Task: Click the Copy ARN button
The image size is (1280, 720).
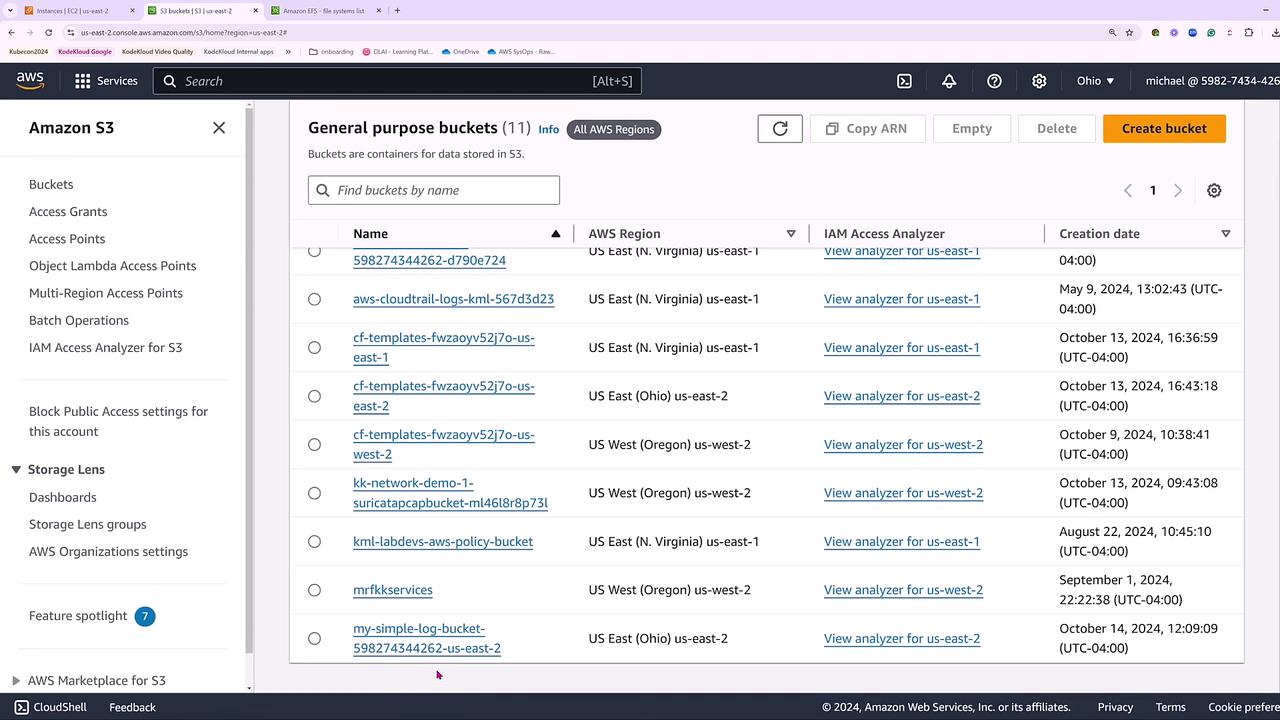Action: tap(867, 128)
